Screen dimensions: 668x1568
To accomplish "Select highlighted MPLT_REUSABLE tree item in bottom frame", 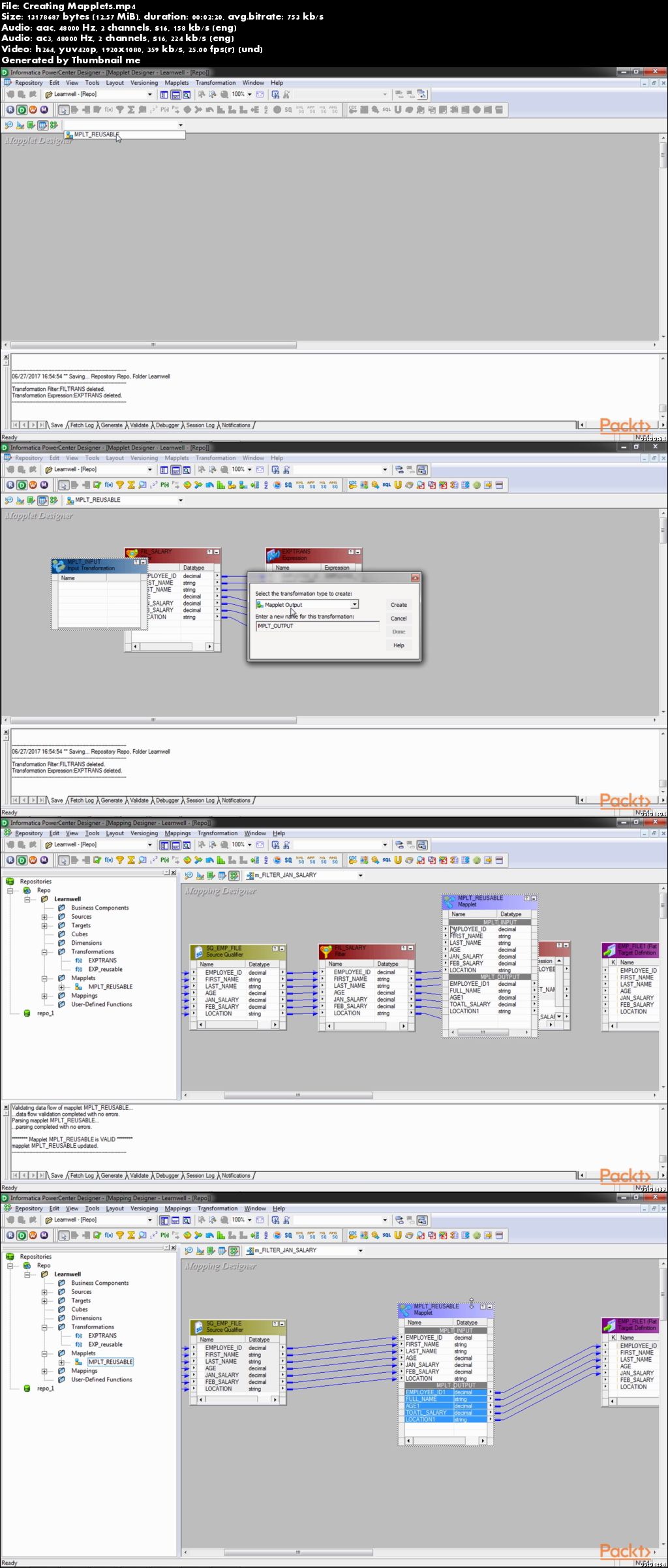I will 110,1362.
